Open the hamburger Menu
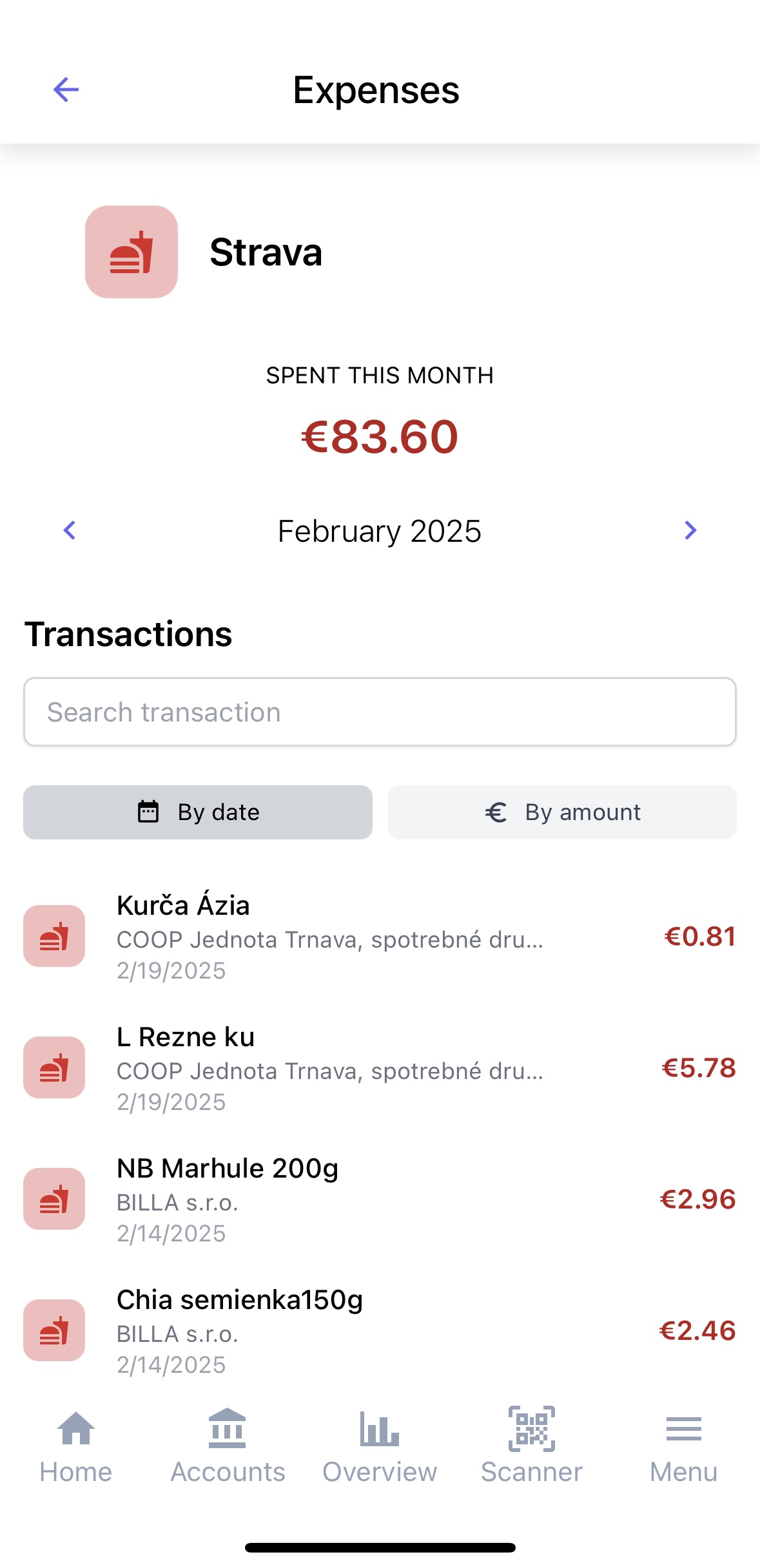Viewport: 760px width, 1568px height. (x=683, y=1446)
